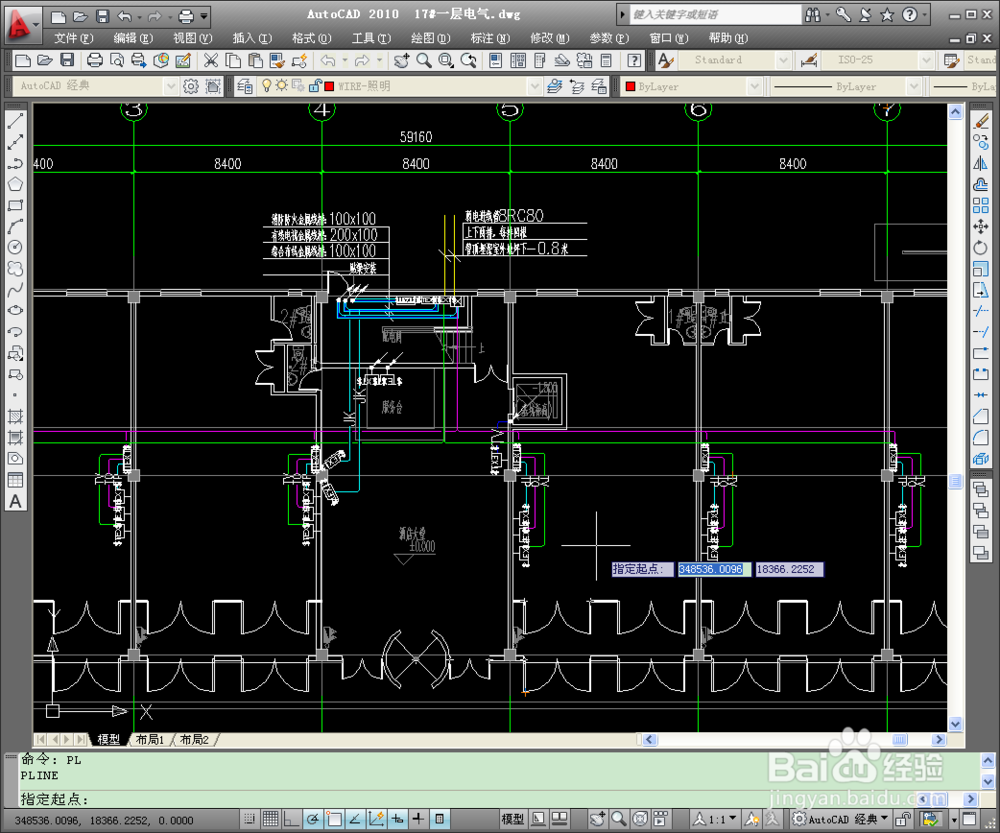Open the 绘图(D) menu
The width and height of the screenshot is (1000, 833).
(430, 38)
